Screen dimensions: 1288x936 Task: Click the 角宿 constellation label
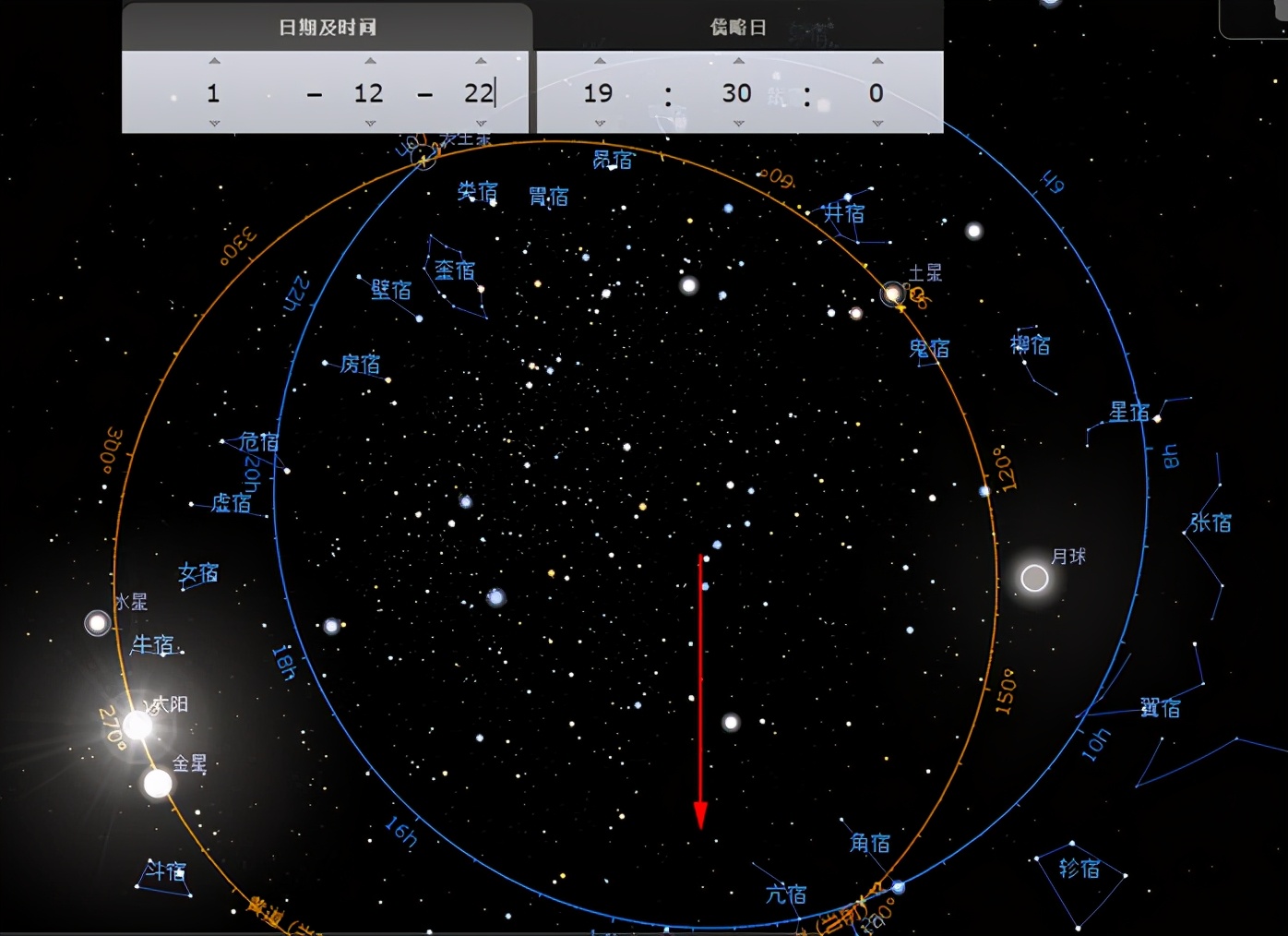[869, 843]
